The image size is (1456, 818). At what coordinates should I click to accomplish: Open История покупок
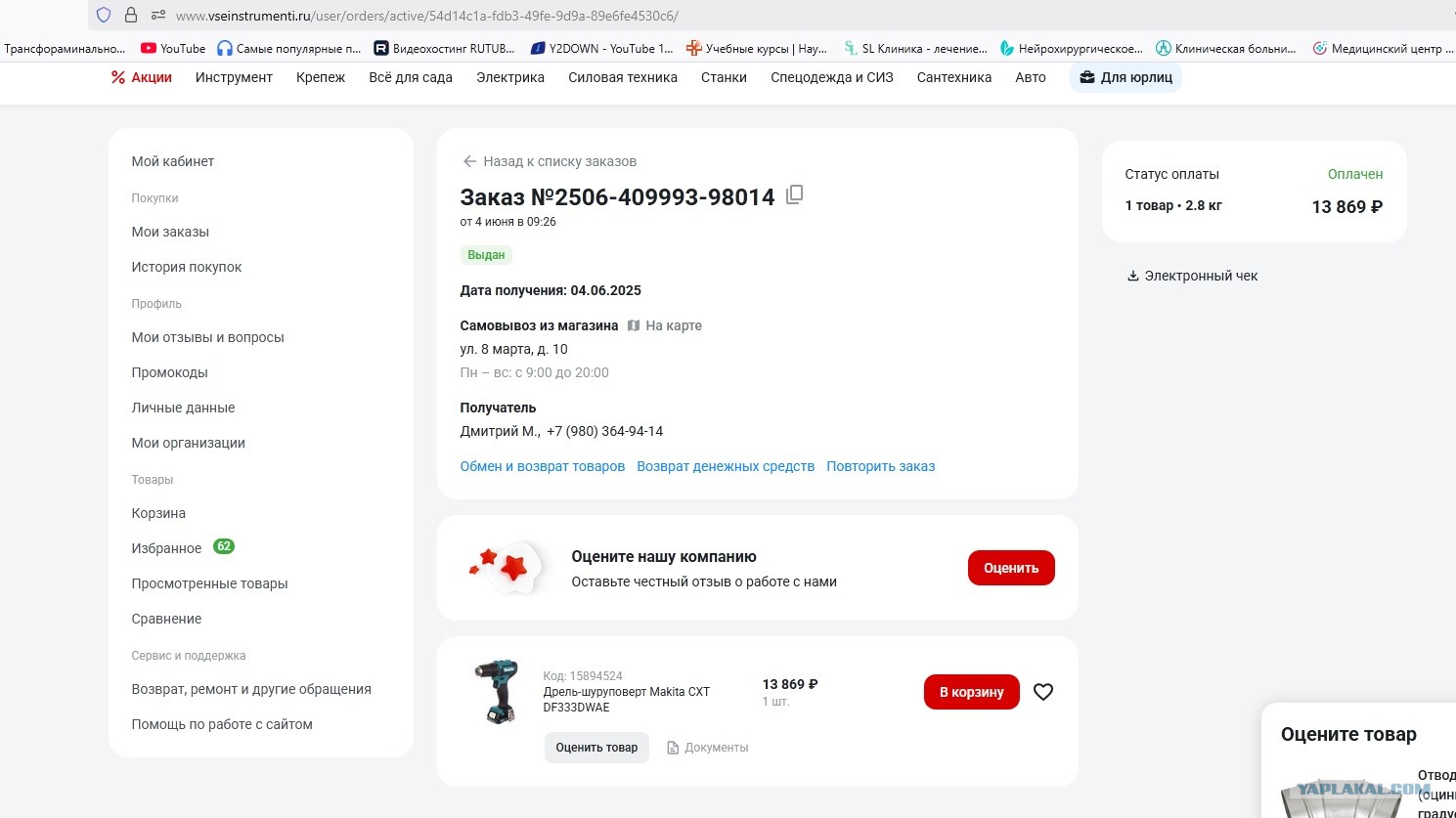[187, 267]
